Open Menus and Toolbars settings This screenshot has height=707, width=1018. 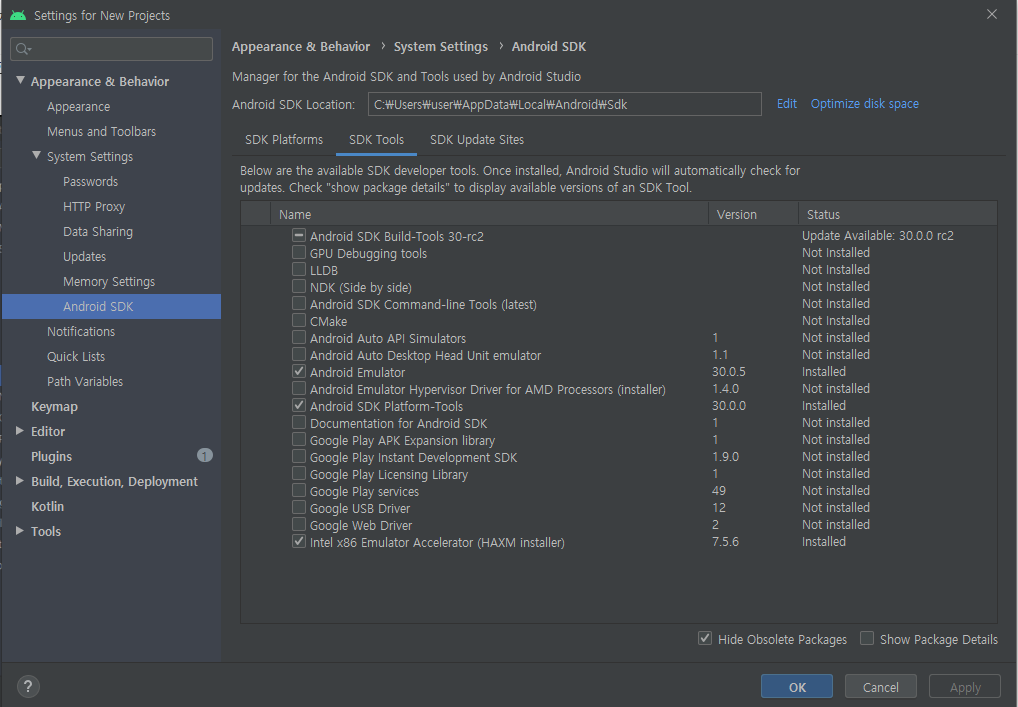click(101, 131)
